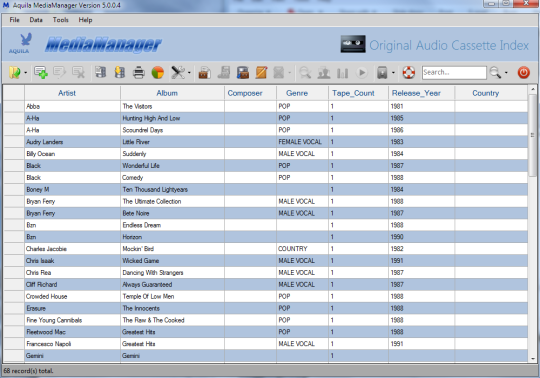Select the 'Chris Isaak' artist cell
The width and height of the screenshot is (540, 378).
pyautogui.click(x=72, y=261)
